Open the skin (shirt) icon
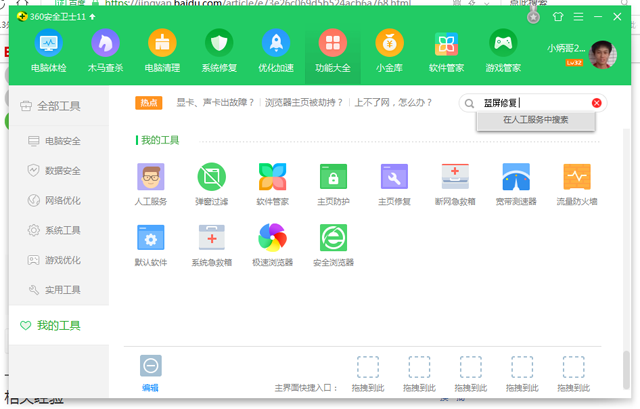Screen dimensions: 640x409 [x=558, y=17]
